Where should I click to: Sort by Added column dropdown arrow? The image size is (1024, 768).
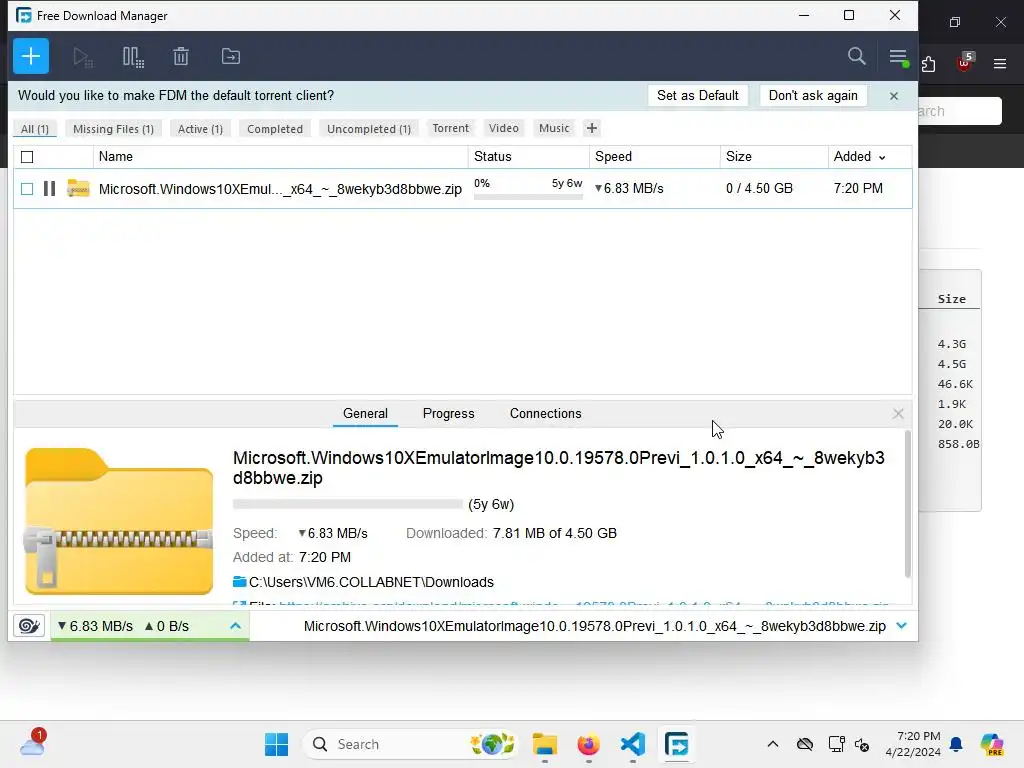pos(882,157)
